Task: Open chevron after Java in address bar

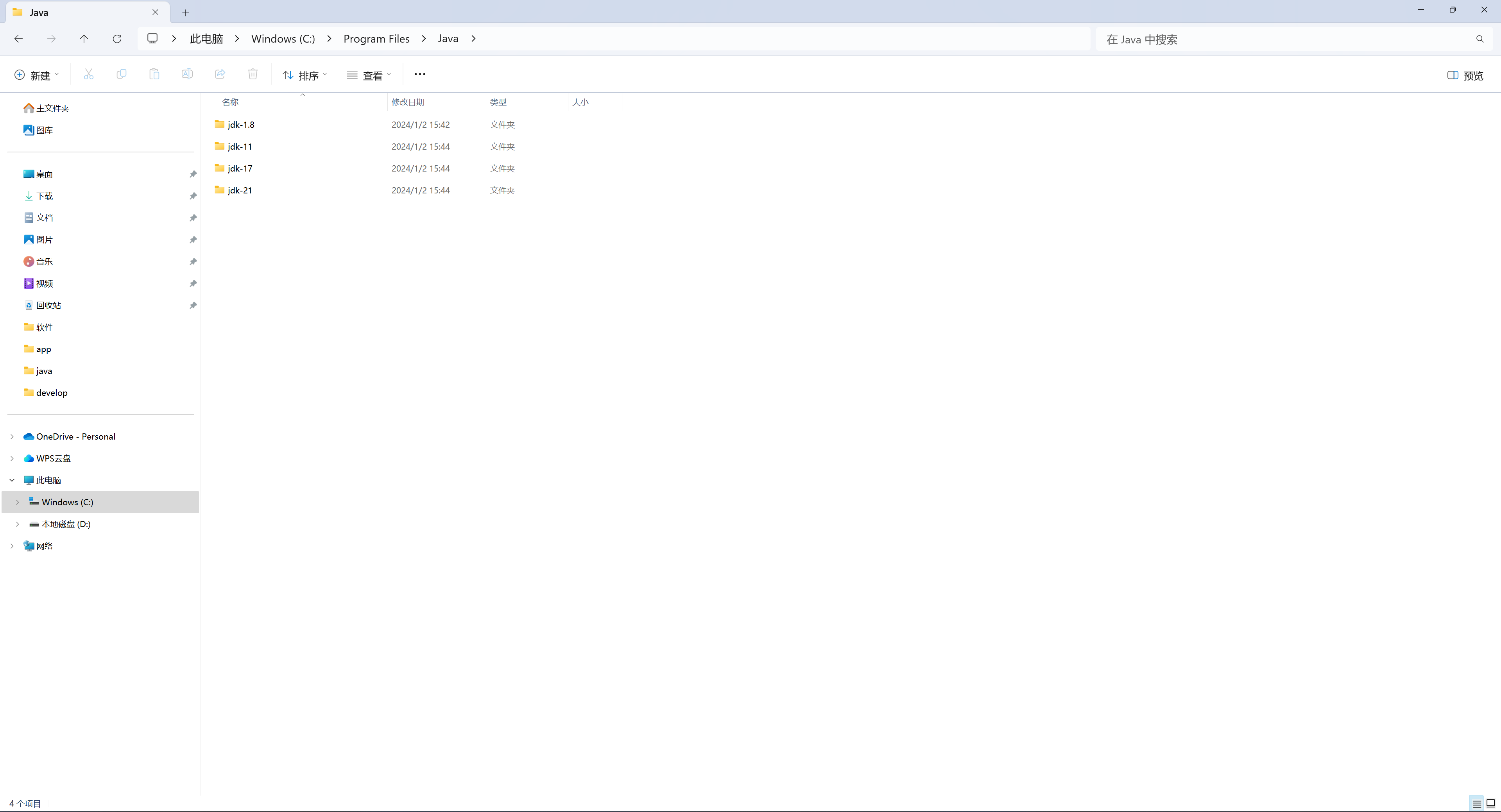Action: (x=474, y=38)
